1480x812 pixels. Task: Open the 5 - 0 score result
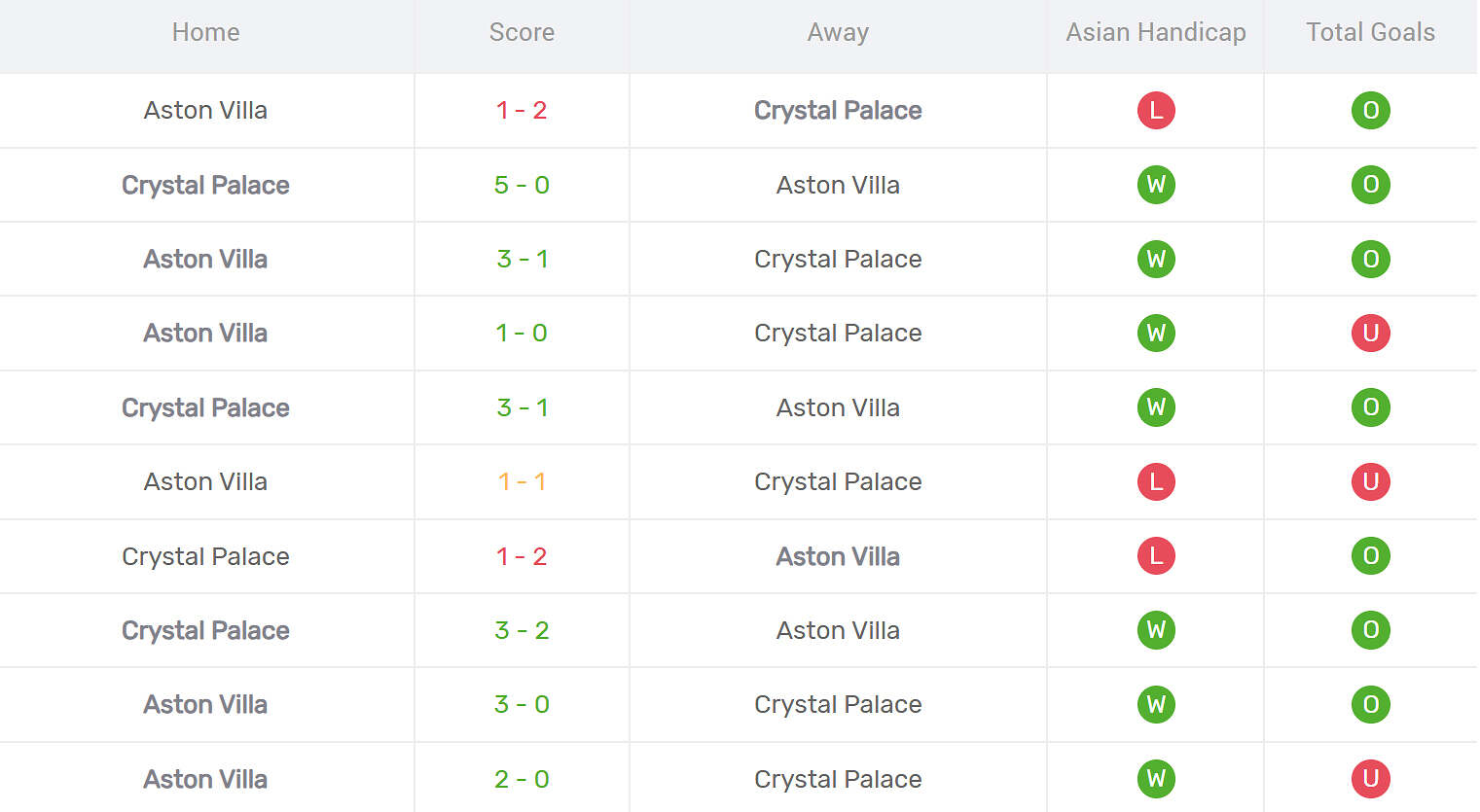point(522,185)
